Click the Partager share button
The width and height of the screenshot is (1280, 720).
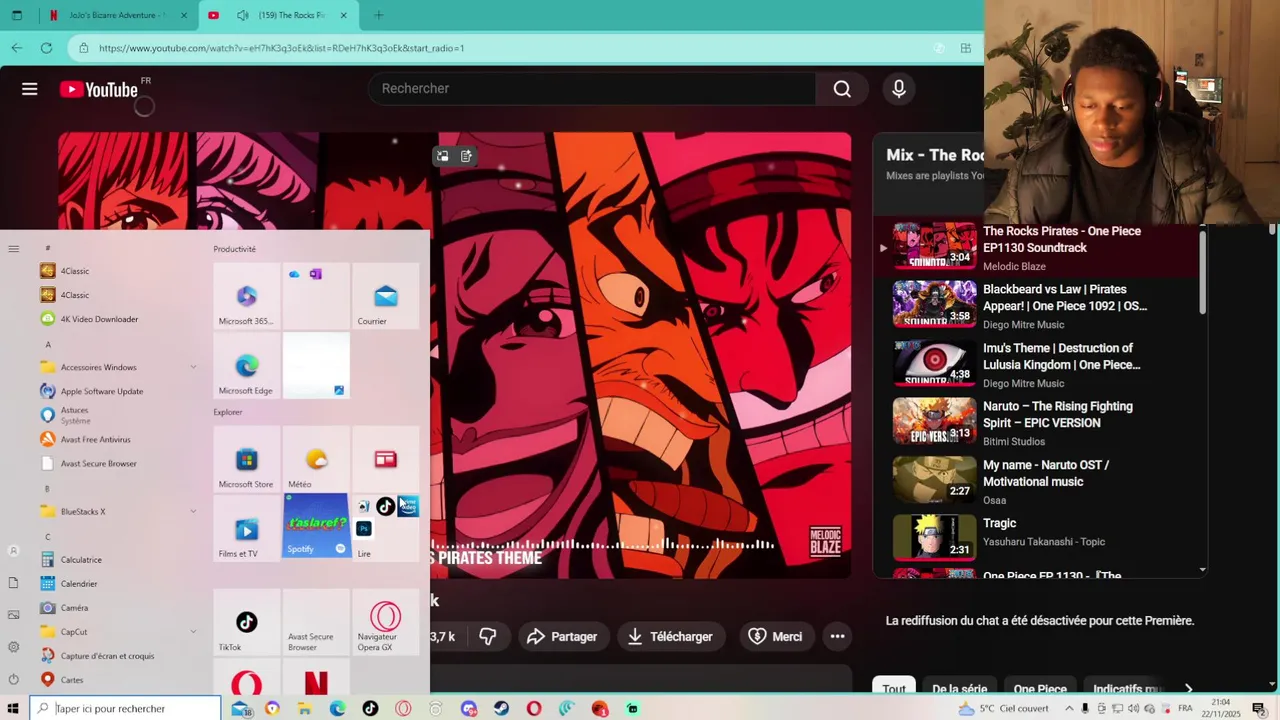click(562, 636)
